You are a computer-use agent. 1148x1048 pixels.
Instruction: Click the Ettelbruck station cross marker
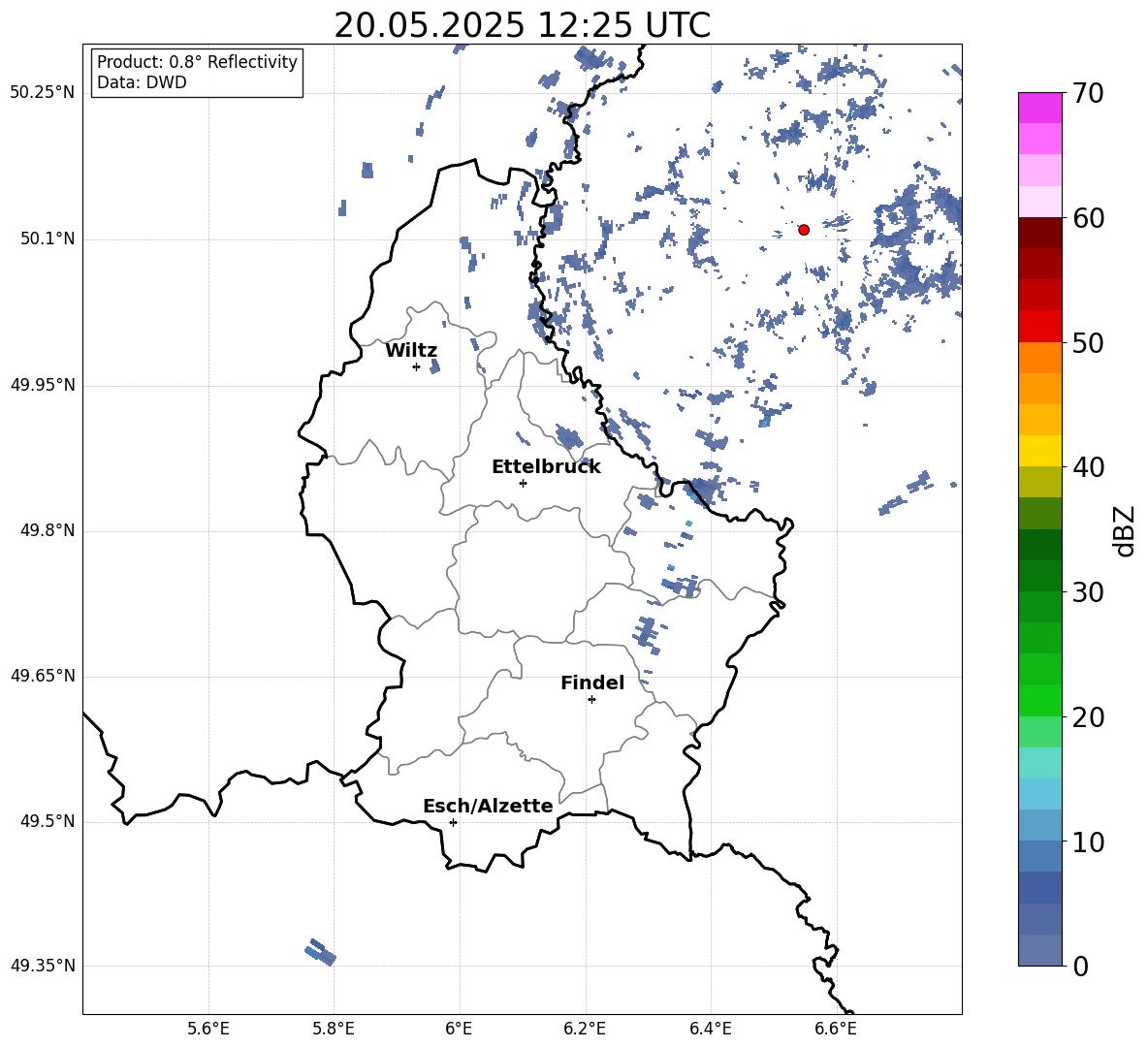pos(523,483)
